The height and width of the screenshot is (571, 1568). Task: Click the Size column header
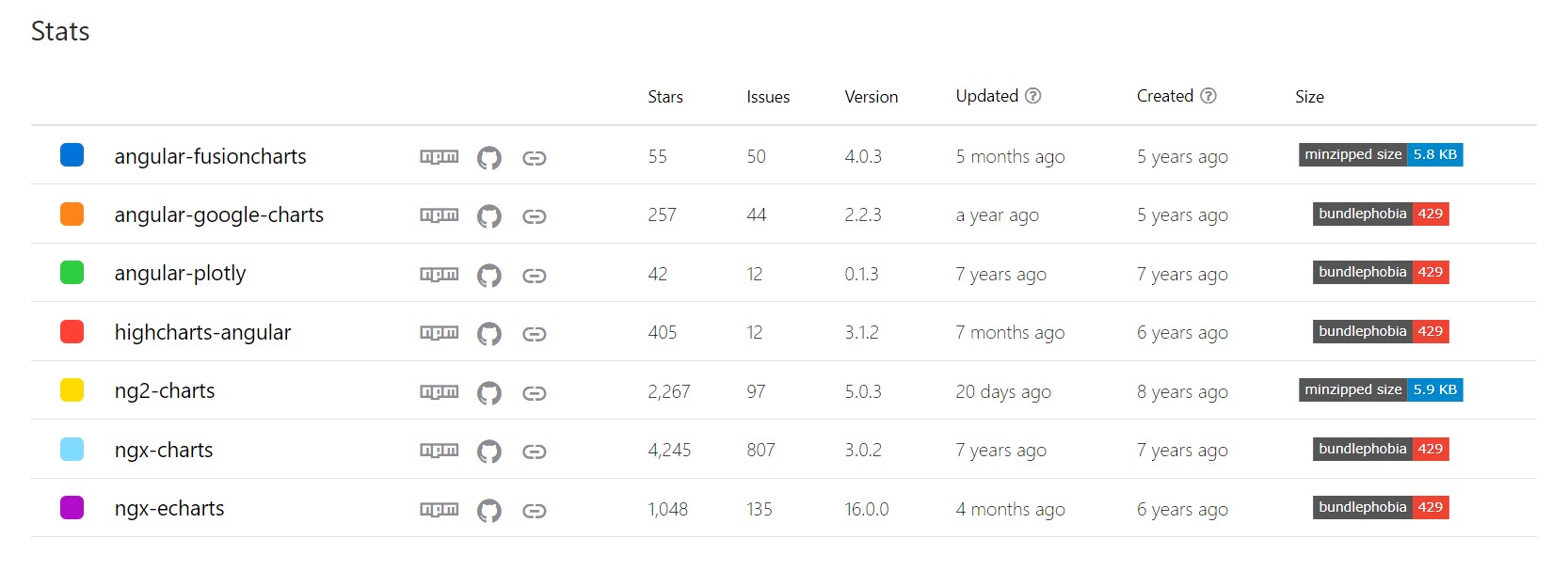1309,97
